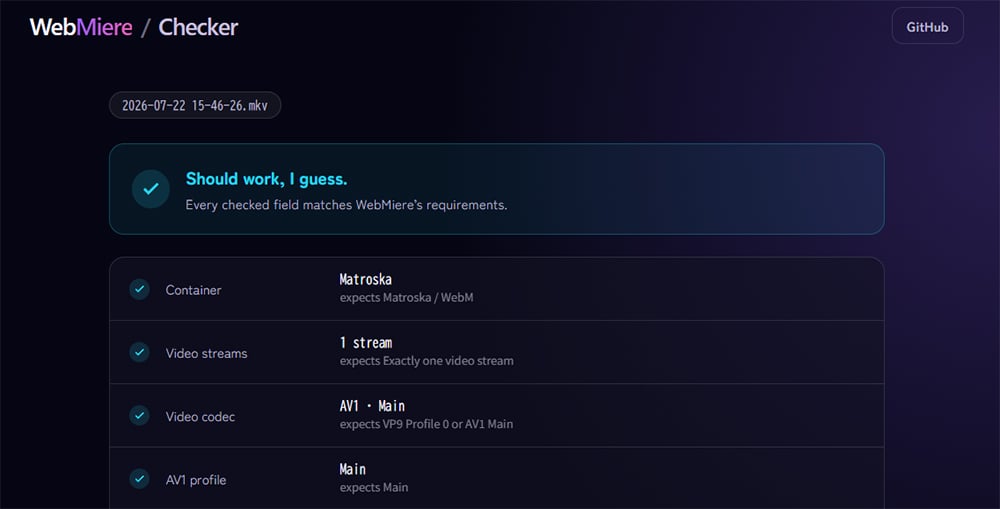Click the AV1 profile label
The image size is (1000, 509).
(196, 480)
